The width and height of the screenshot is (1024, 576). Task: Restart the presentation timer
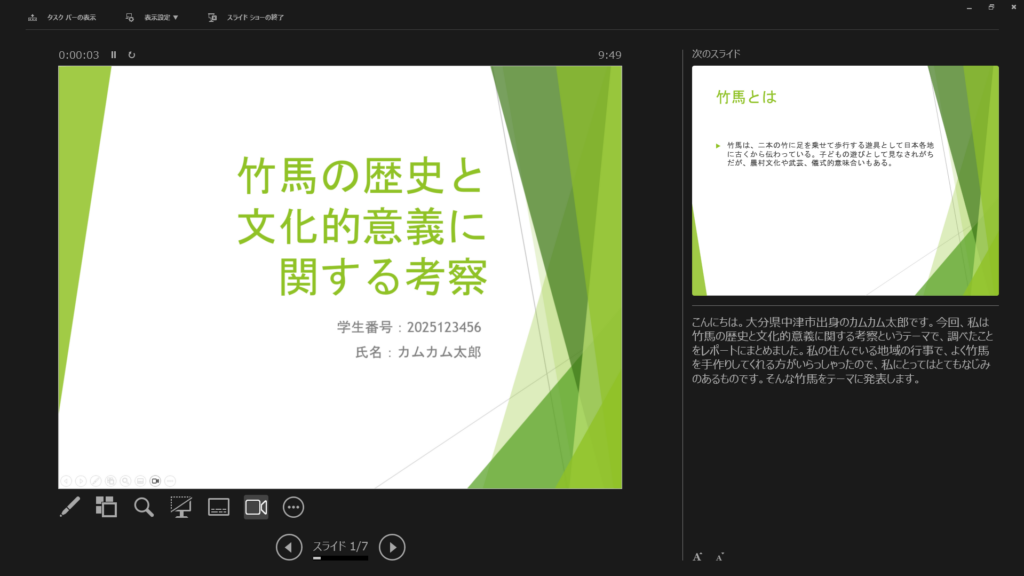coord(132,55)
